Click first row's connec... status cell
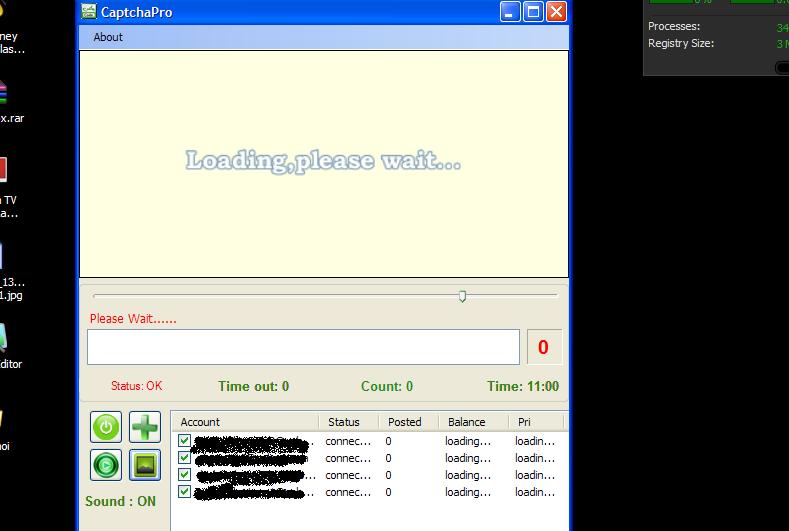 click(348, 441)
